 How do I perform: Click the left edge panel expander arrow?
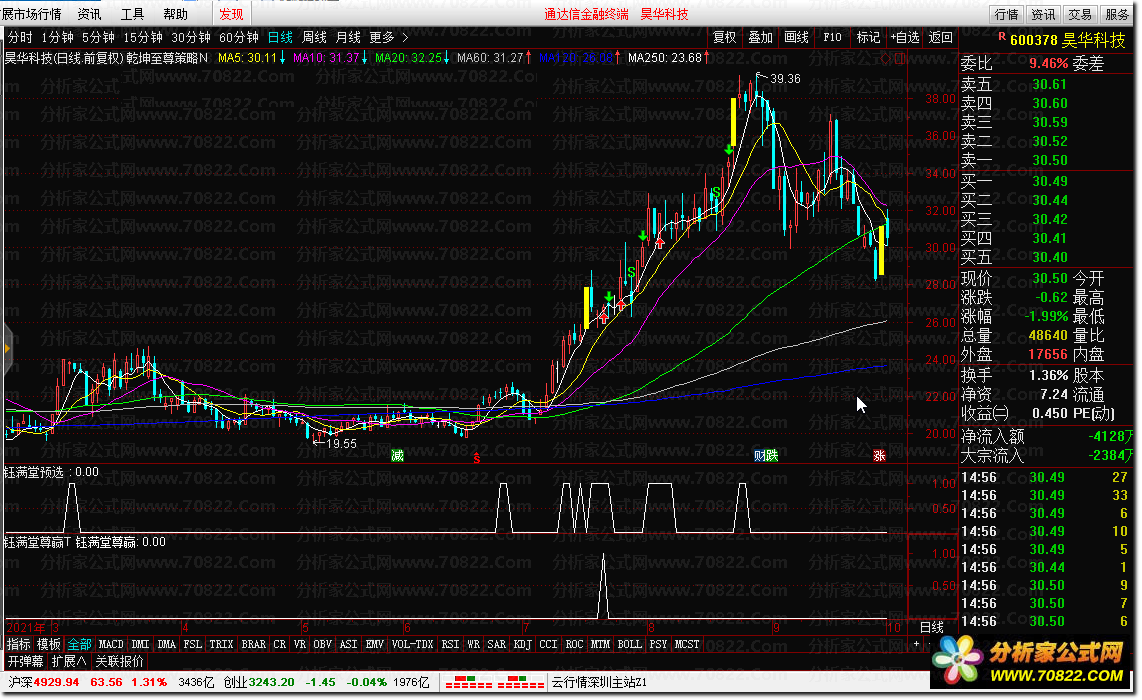pyautogui.click(x=8, y=349)
